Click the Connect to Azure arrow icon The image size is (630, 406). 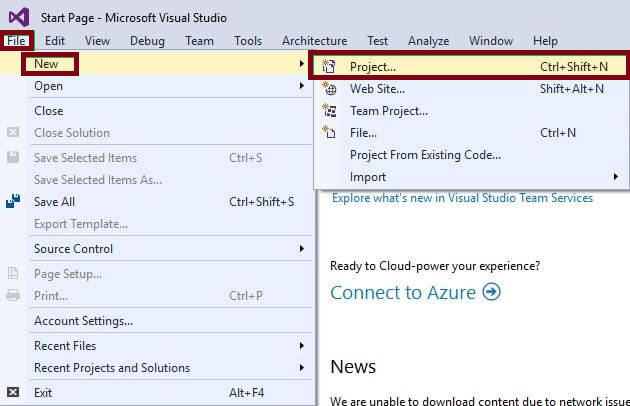click(491, 292)
